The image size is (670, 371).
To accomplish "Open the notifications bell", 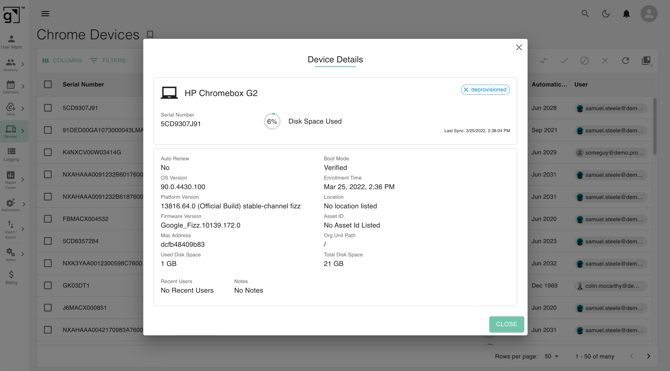I will point(626,14).
